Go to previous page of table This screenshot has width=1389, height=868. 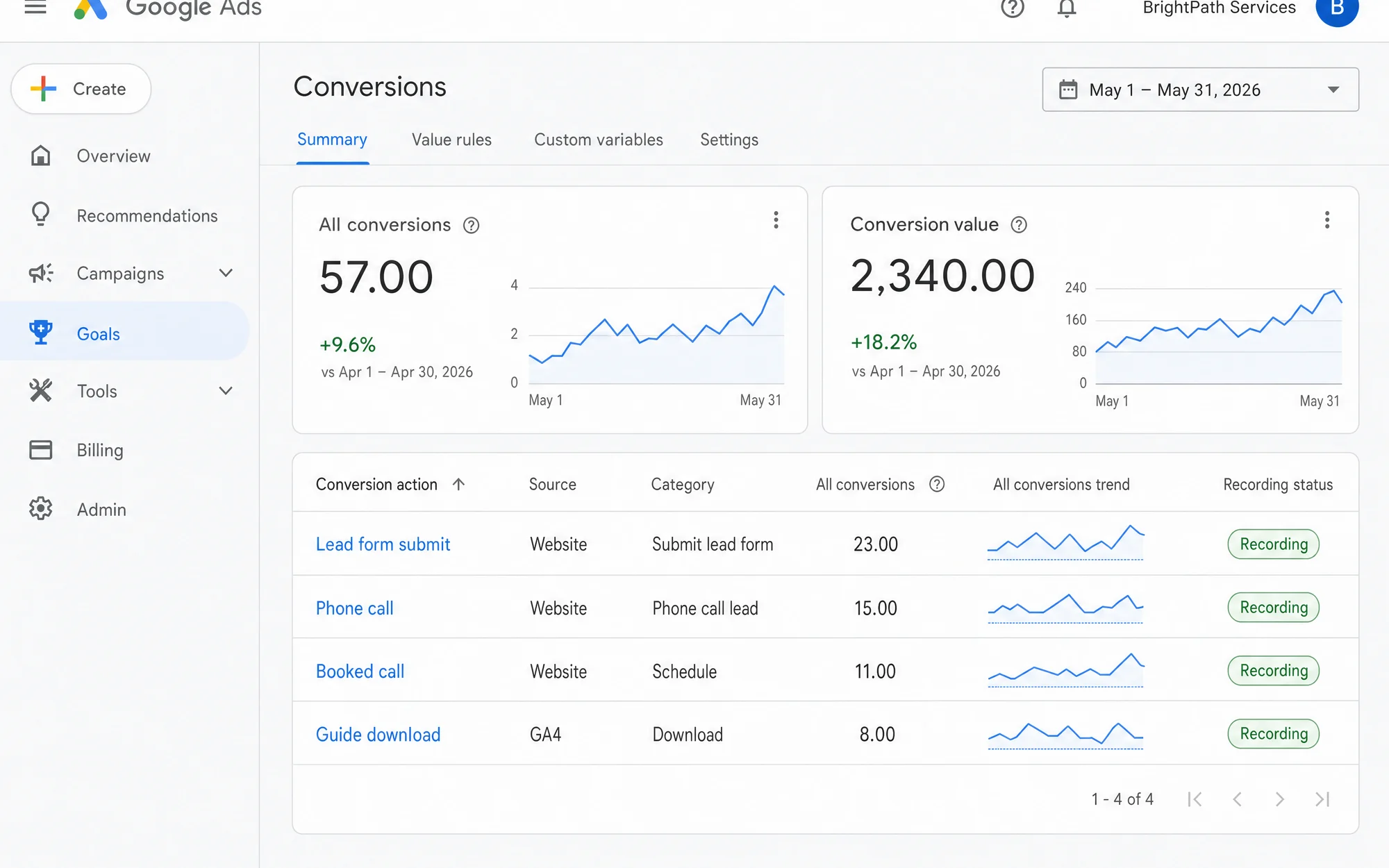click(1237, 799)
